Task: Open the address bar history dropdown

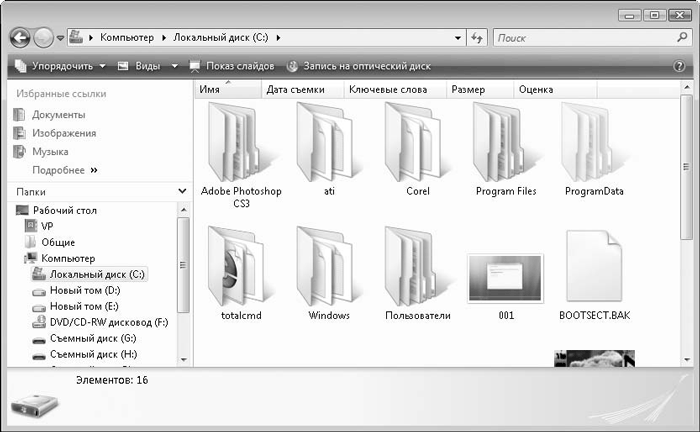Action: point(458,38)
